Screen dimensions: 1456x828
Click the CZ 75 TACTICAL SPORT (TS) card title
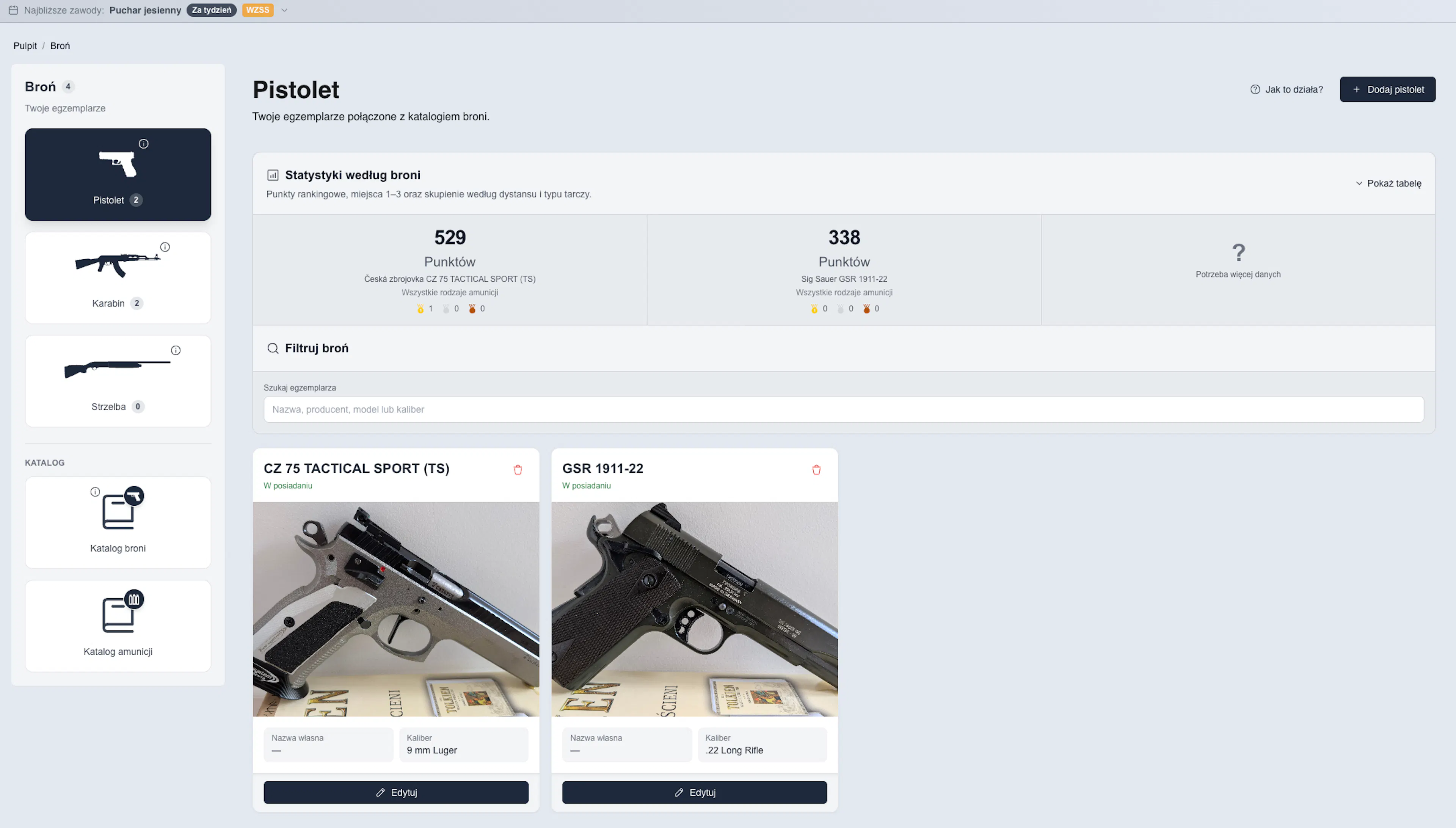click(356, 469)
